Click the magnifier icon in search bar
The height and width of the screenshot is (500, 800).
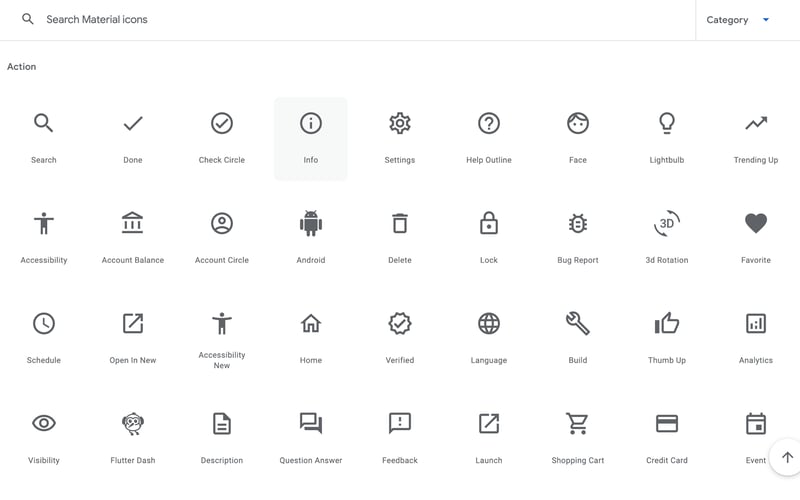point(28,19)
